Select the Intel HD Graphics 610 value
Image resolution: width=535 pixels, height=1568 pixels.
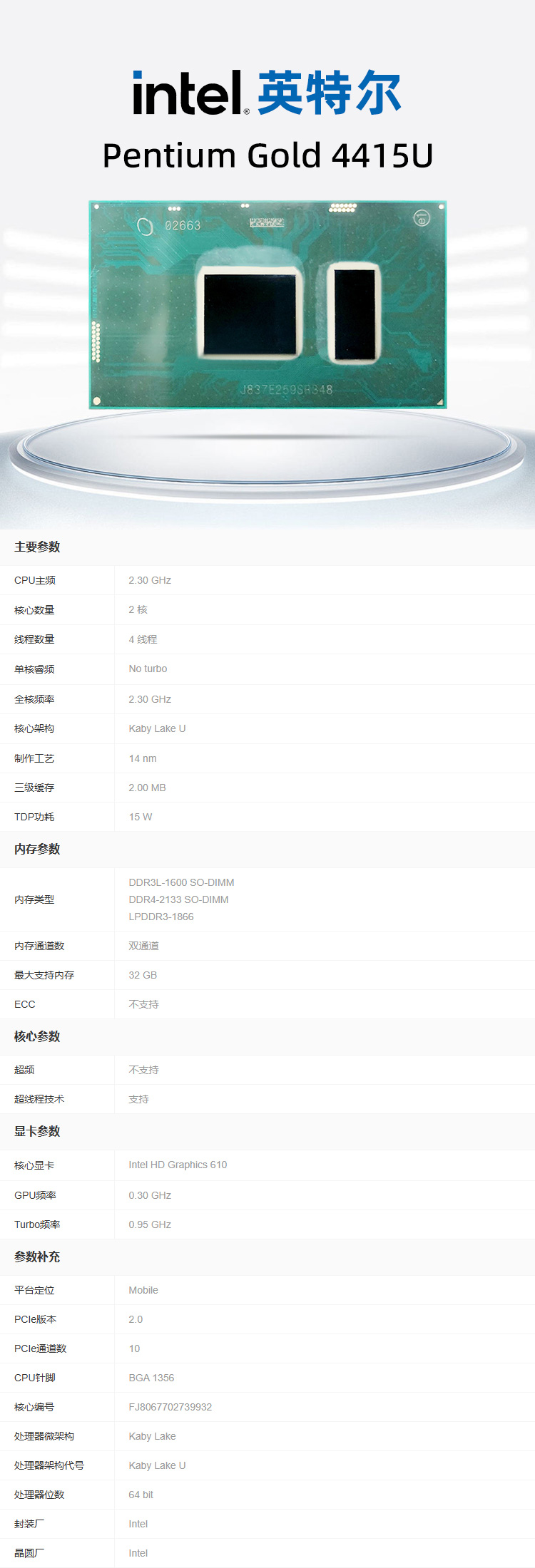[178, 1165]
